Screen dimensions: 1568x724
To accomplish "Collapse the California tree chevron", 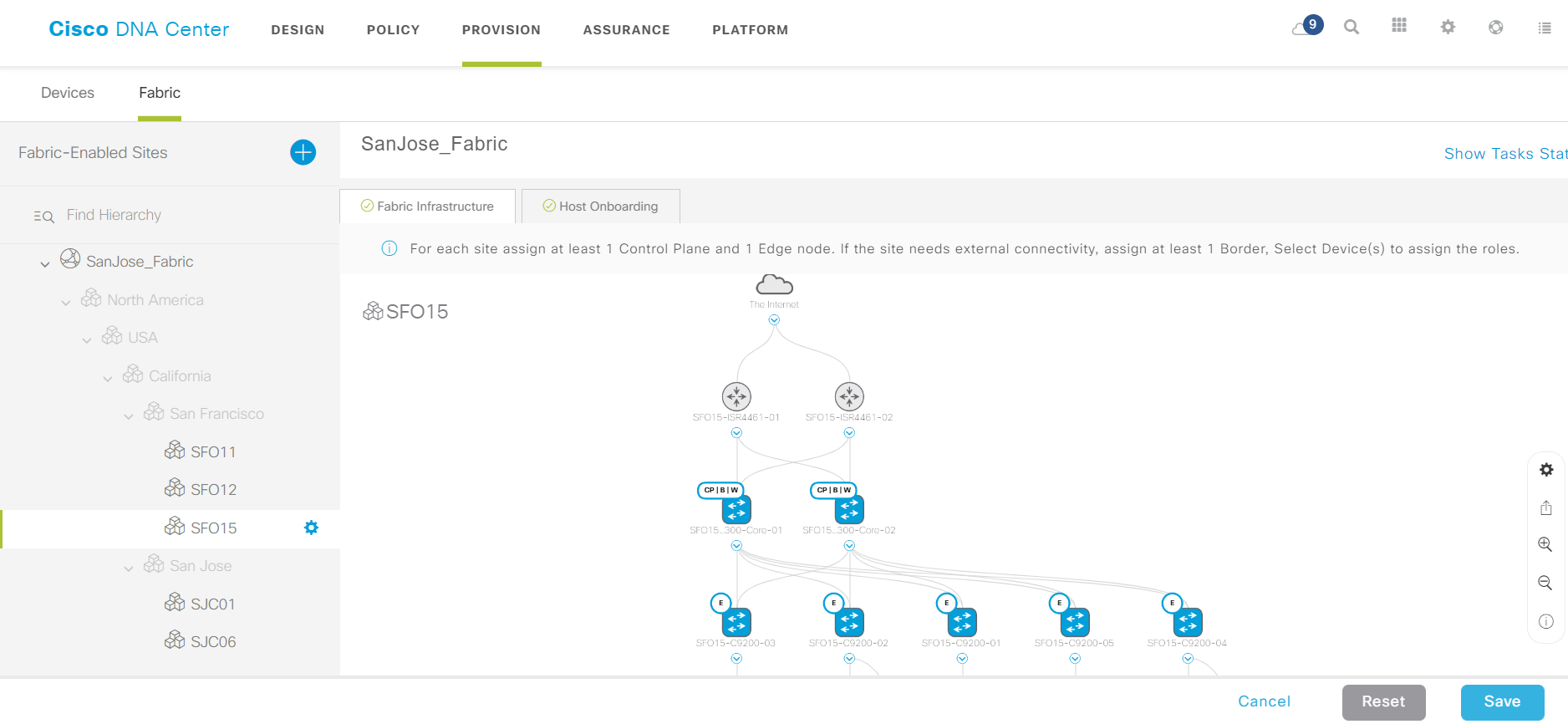I will click(x=108, y=379).
